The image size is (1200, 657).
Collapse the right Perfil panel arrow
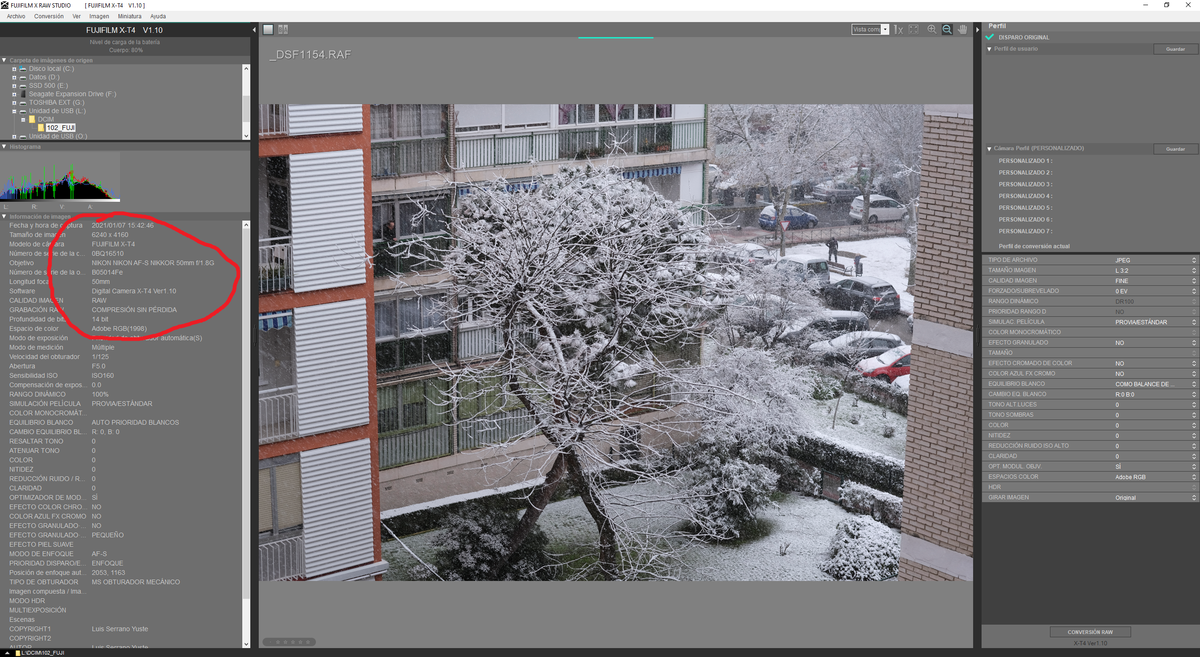point(978,29)
